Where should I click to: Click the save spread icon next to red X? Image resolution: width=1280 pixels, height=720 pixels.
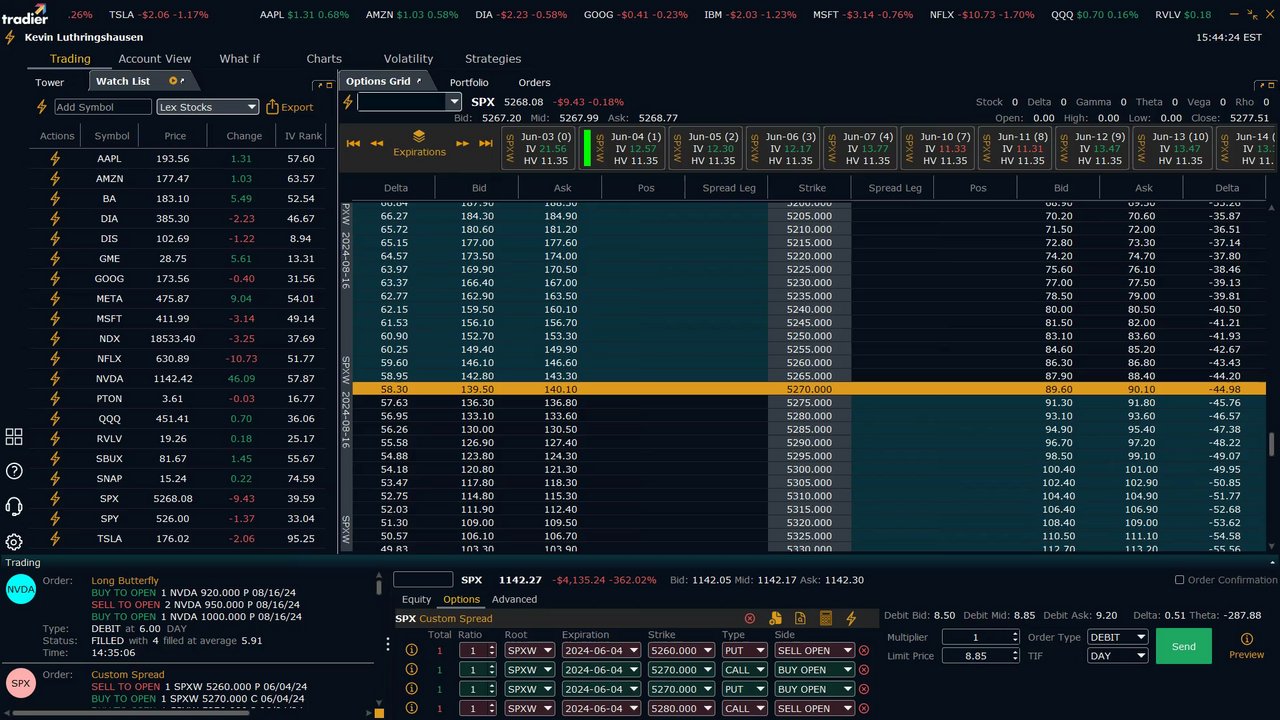click(x=775, y=619)
